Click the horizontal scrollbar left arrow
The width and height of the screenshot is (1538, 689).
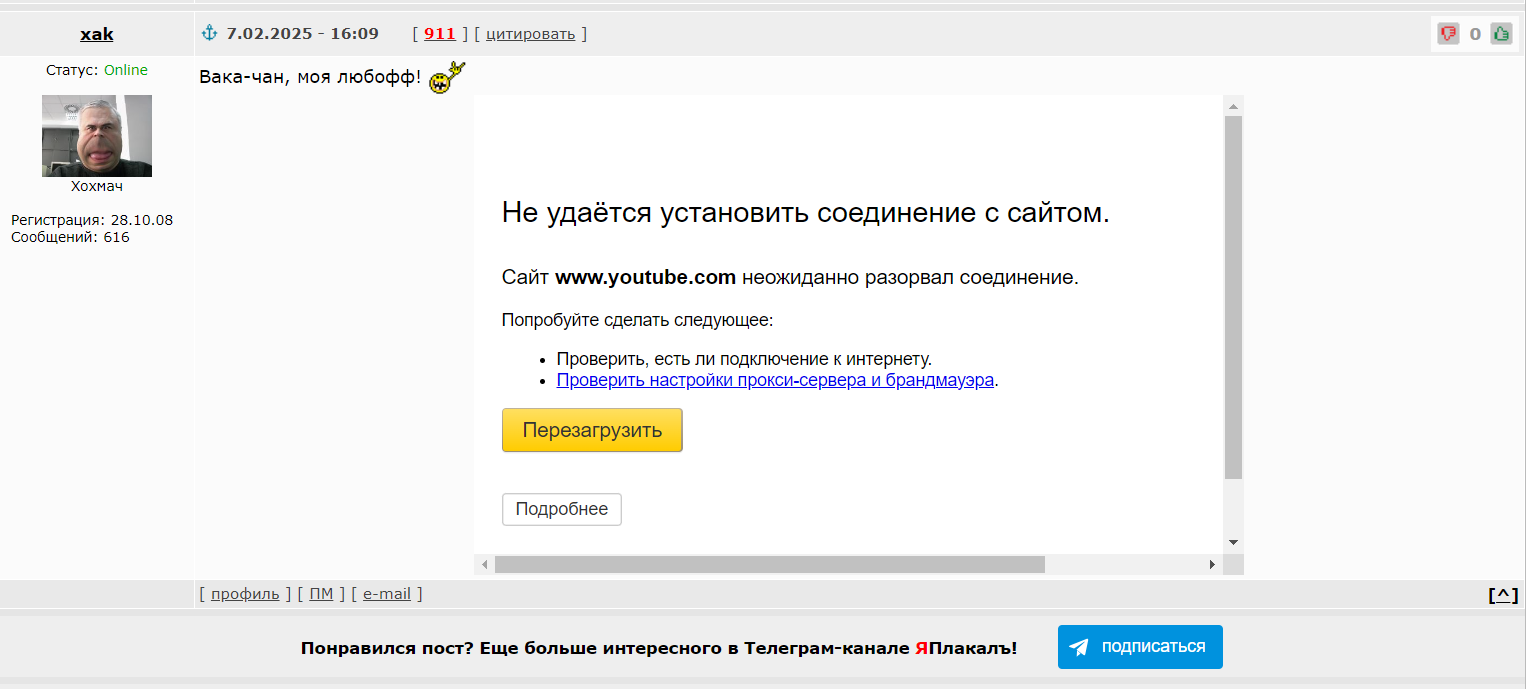[484, 565]
